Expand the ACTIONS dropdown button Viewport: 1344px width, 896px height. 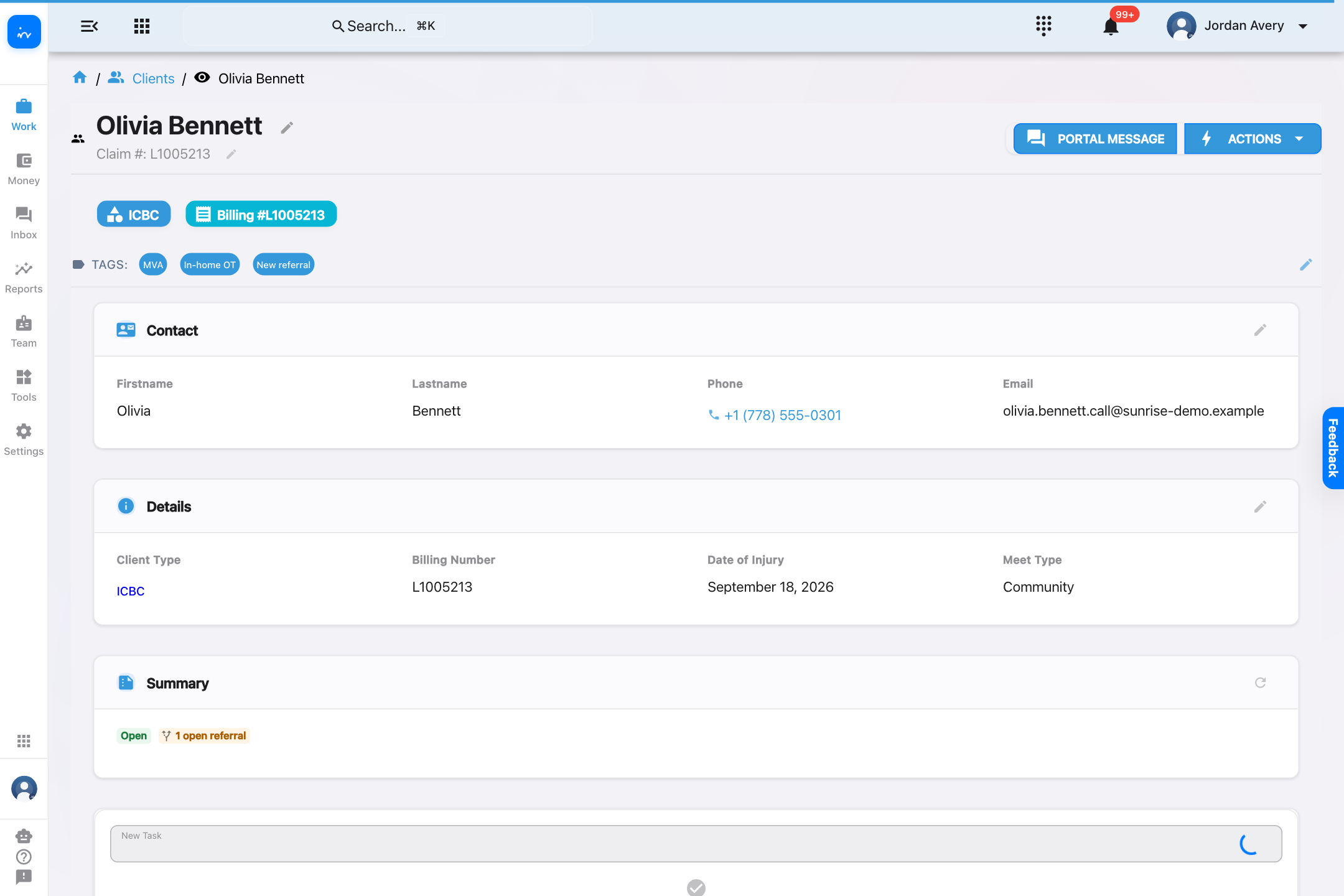(x=1253, y=139)
